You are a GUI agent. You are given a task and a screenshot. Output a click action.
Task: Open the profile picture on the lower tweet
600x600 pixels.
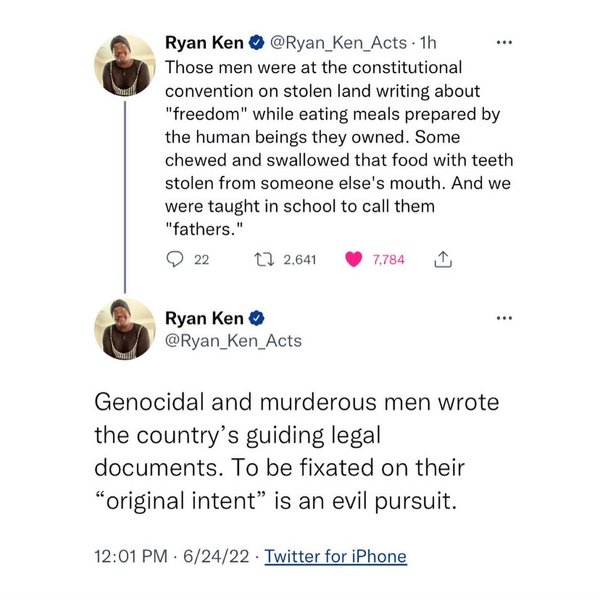point(123,328)
